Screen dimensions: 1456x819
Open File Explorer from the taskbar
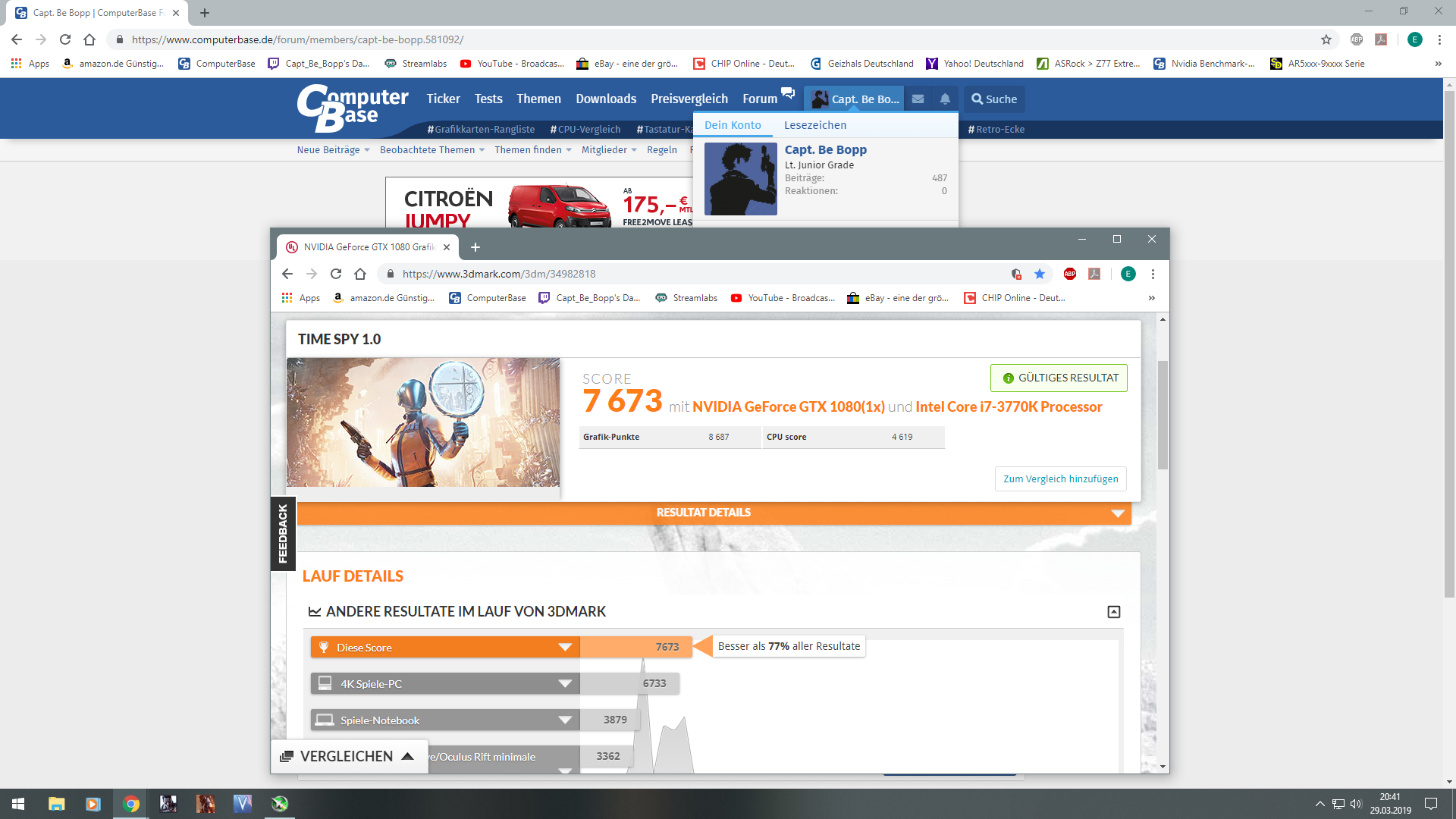[x=57, y=804]
